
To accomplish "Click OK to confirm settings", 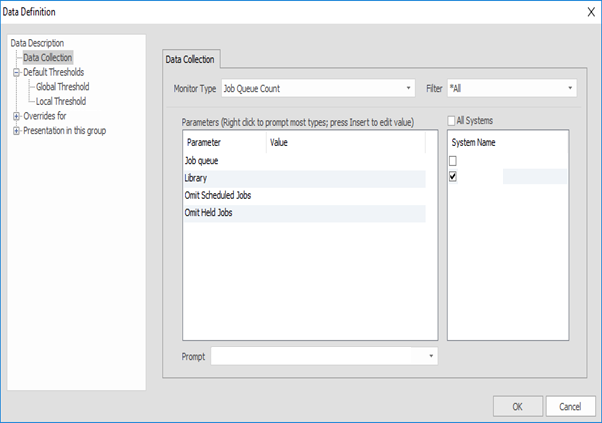I will [517, 406].
